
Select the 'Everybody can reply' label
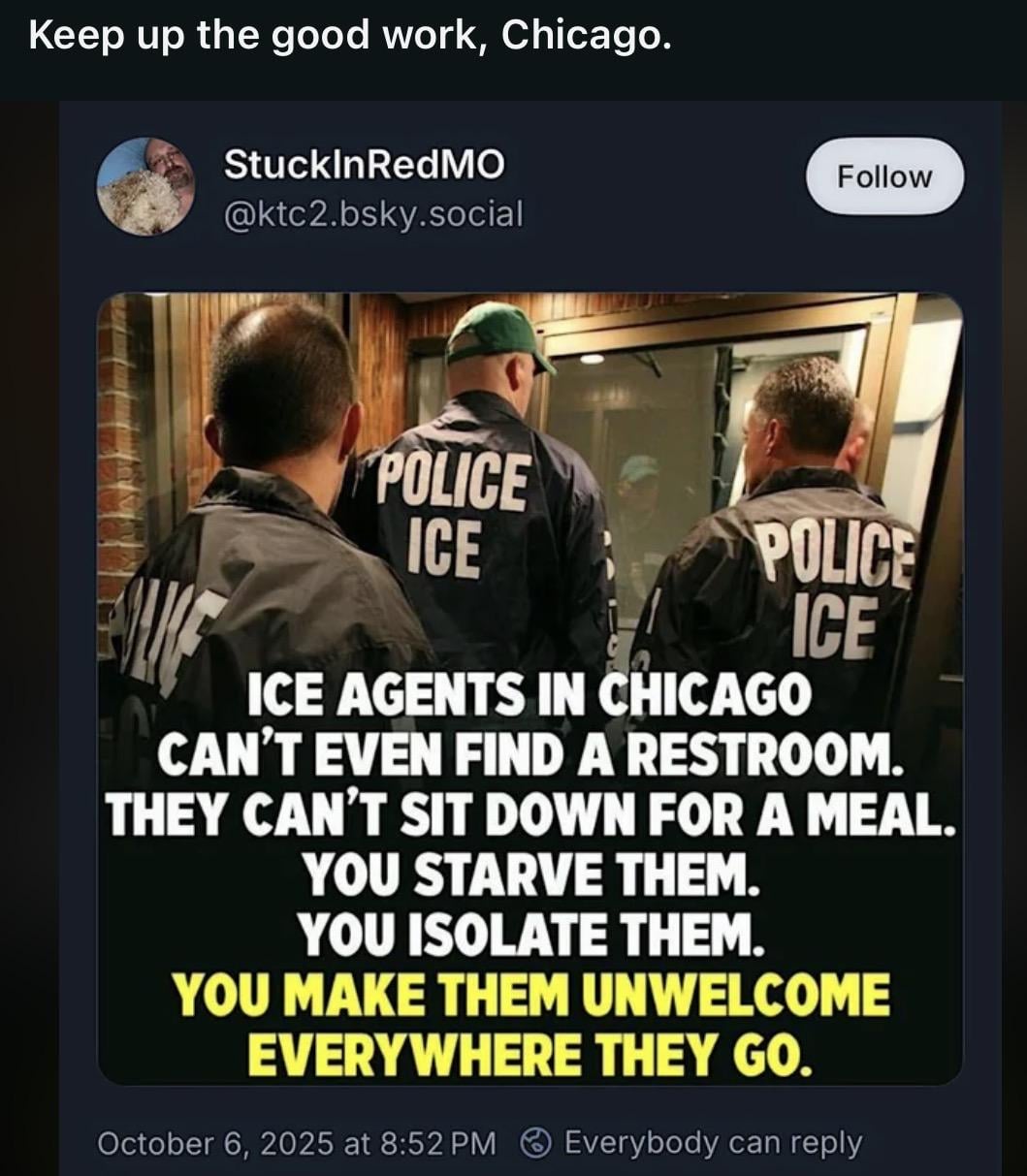point(713,1143)
